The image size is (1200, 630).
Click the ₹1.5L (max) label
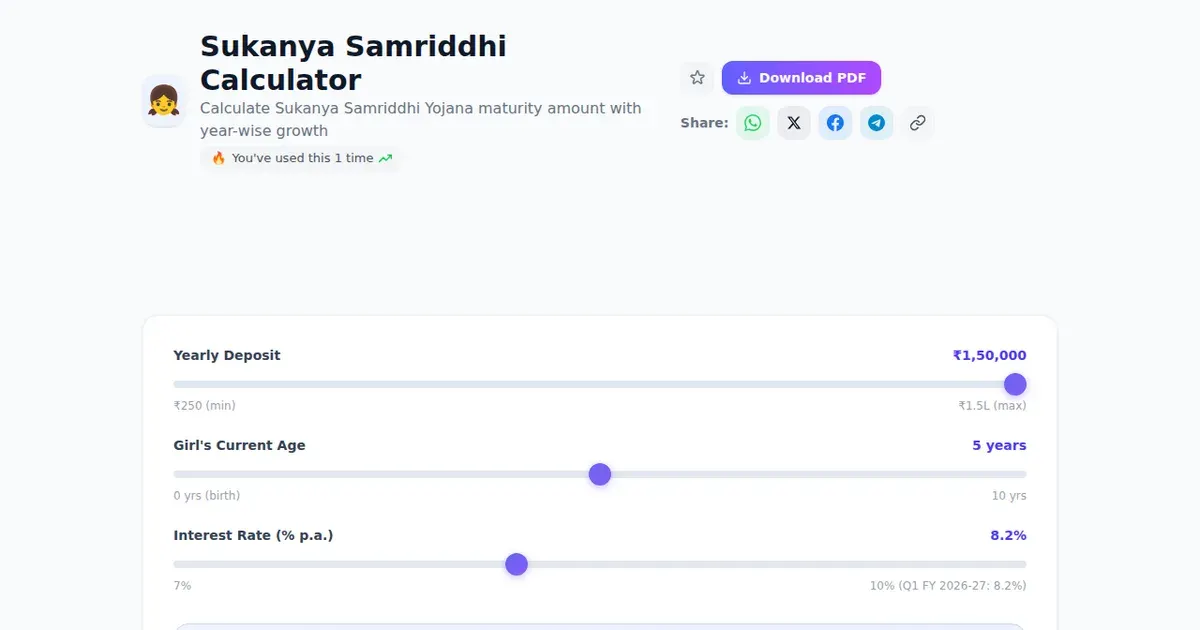(x=992, y=406)
